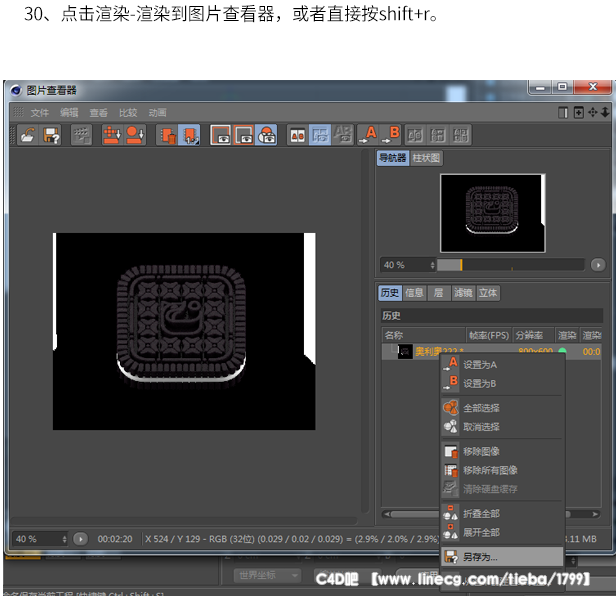Click the render region orange arrow icon
The height and width of the screenshot is (596, 616).
(x=112, y=135)
